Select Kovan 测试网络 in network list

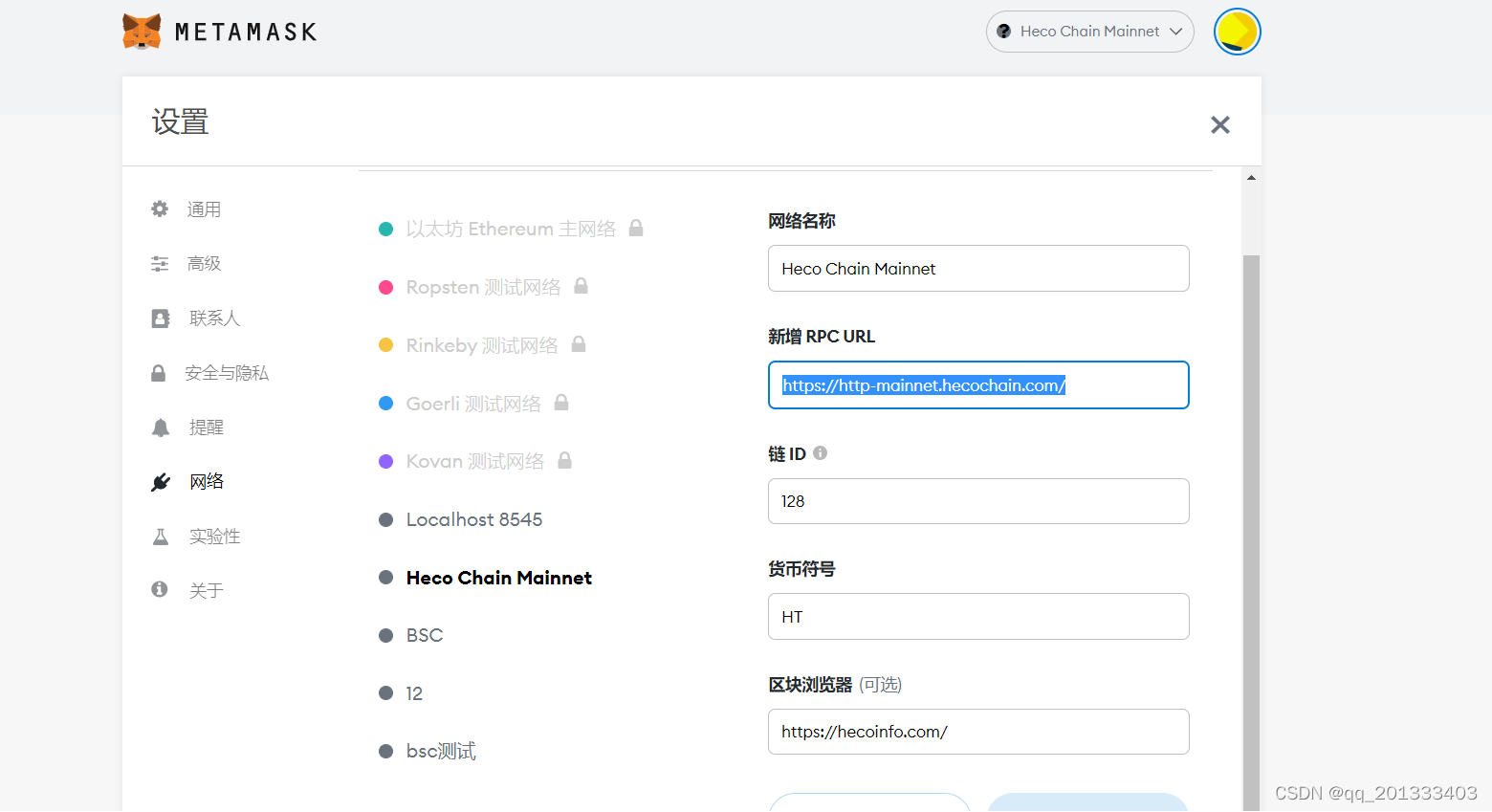point(475,461)
